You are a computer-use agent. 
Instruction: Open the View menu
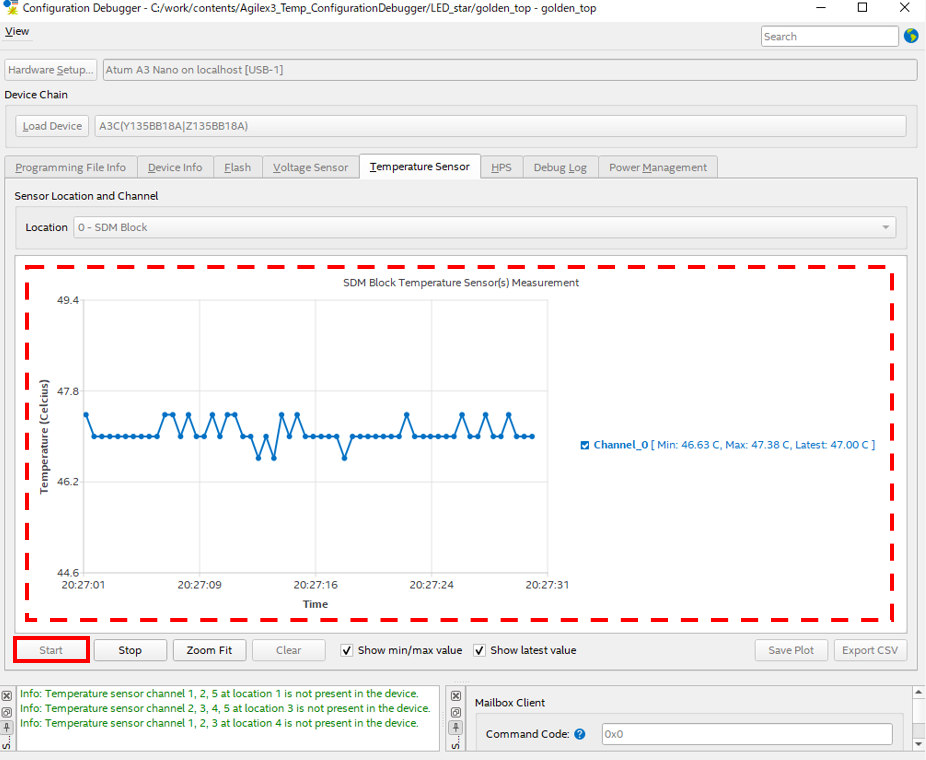[x=17, y=31]
